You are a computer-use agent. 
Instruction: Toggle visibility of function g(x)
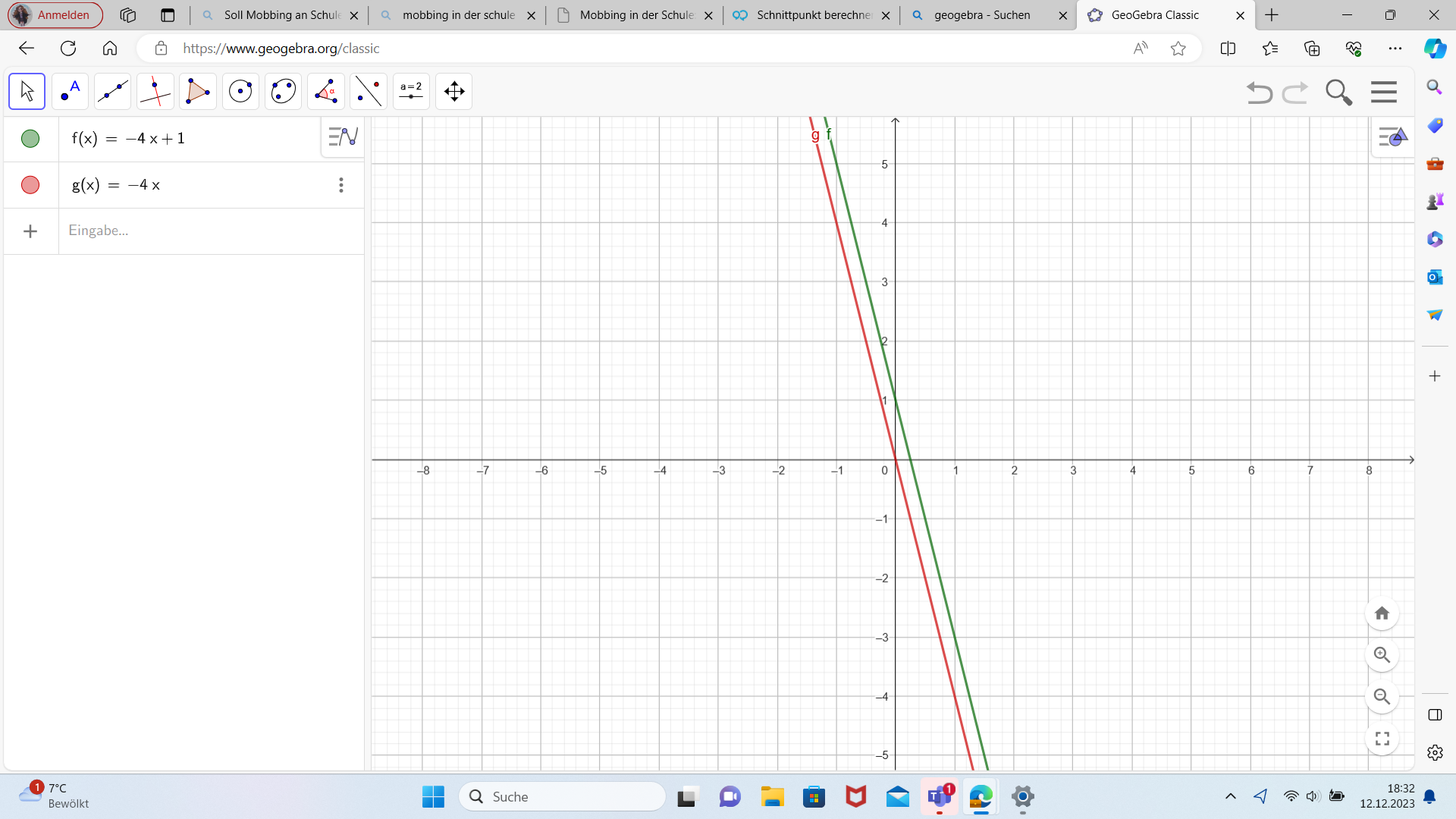30,185
